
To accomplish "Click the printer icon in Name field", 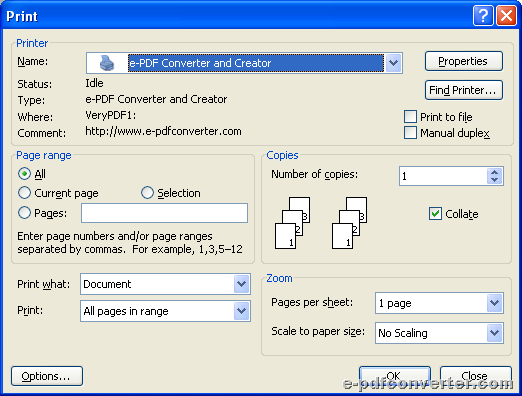I will click(x=107, y=63).
